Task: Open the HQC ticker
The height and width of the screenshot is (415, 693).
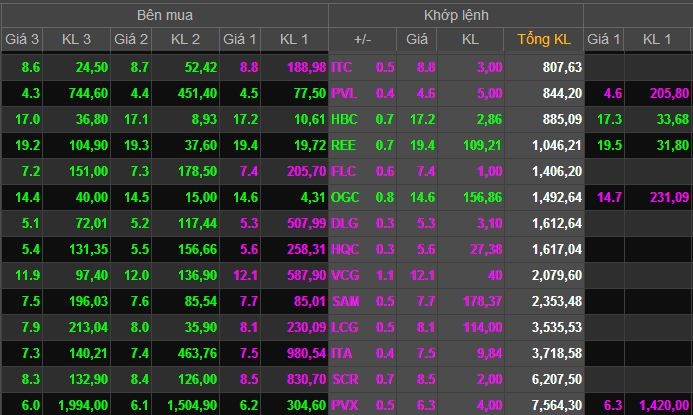Action: 342,249
